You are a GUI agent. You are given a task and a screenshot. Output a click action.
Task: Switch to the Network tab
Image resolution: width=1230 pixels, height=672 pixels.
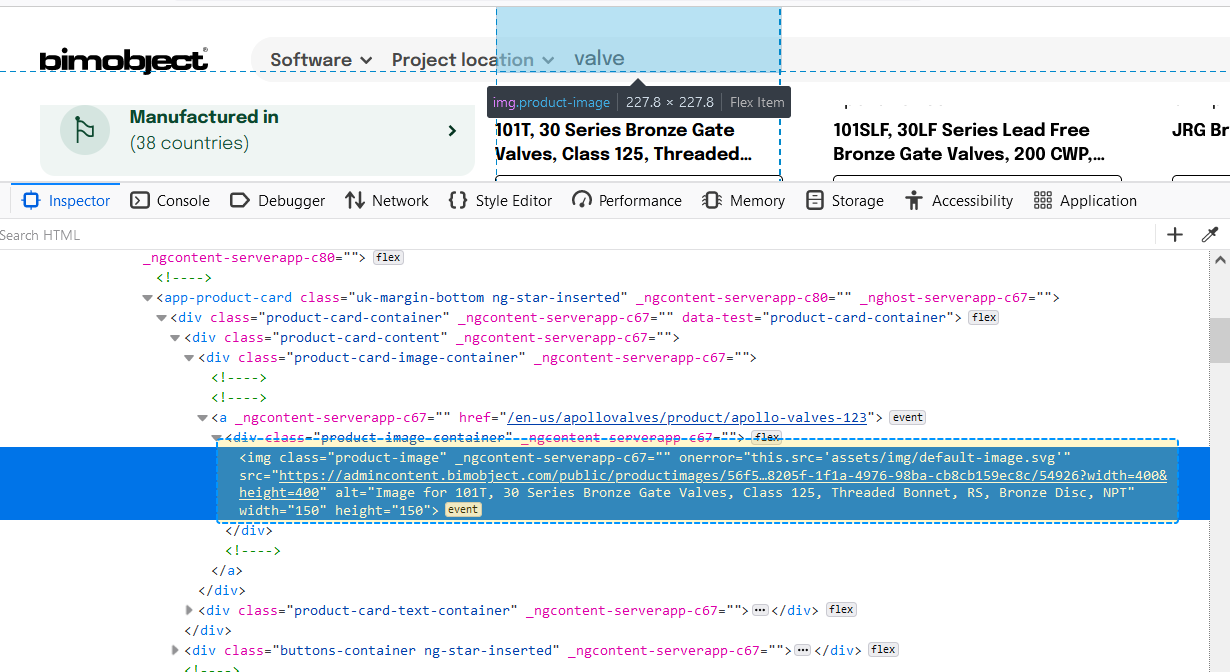(x=386, y=201)
